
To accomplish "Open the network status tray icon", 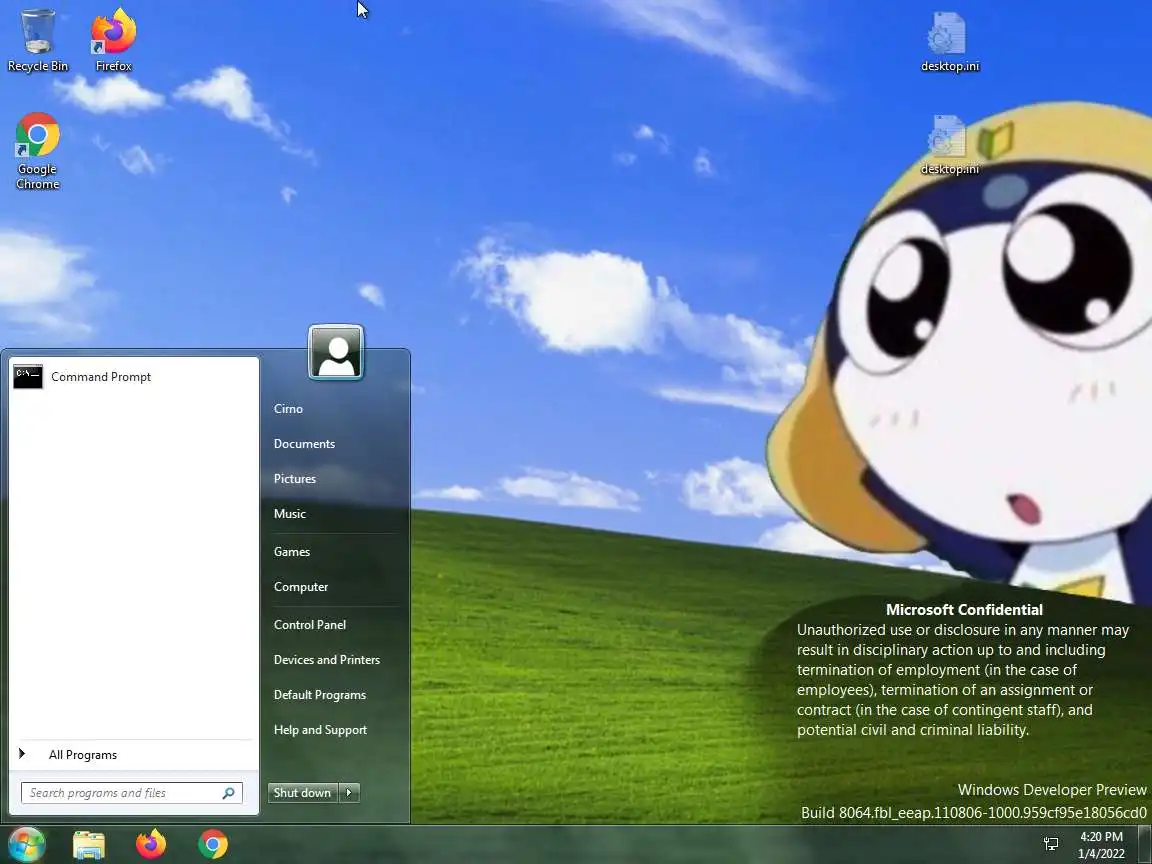I will [x=1051, y=844].
